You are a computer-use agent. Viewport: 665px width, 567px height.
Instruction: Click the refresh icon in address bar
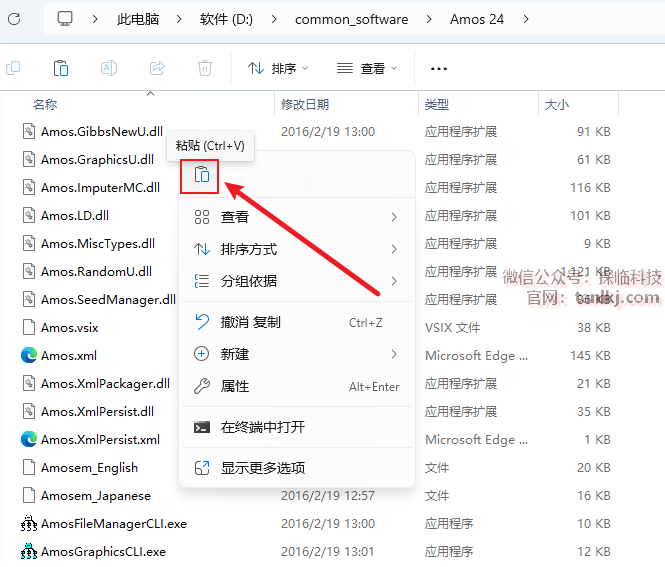tap(14, 19)
